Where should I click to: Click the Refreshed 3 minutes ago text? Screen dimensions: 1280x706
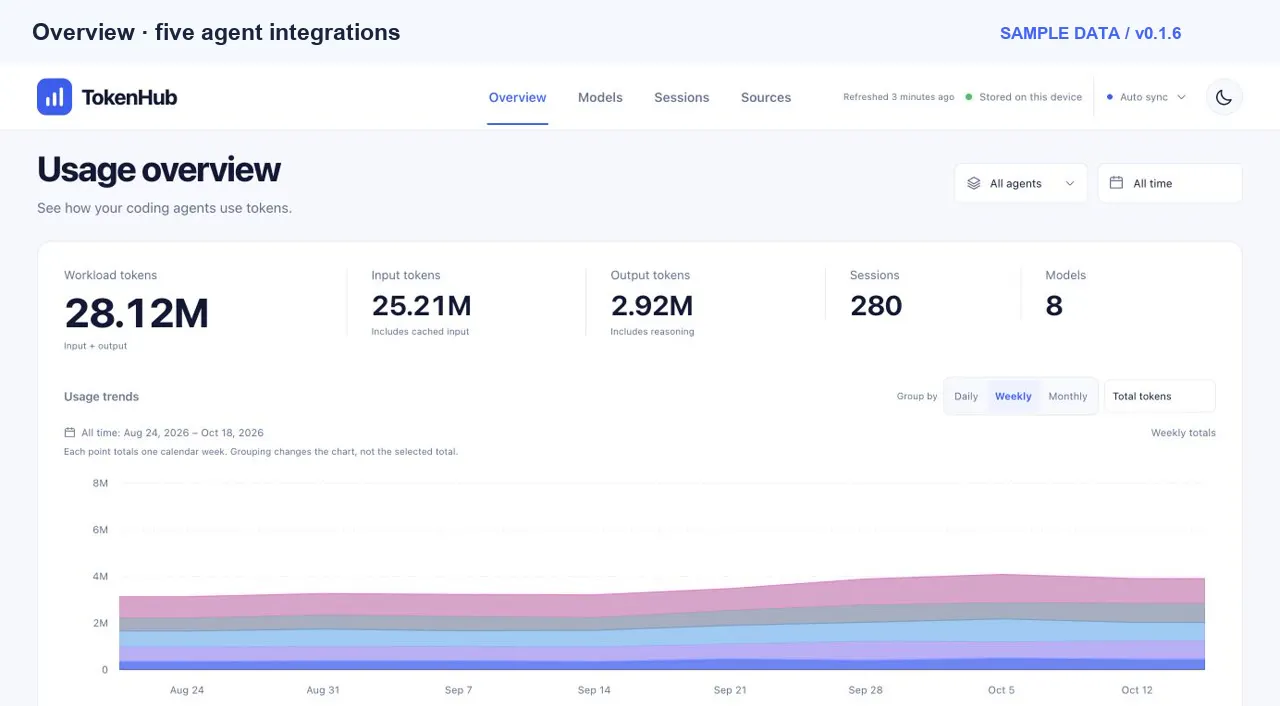(x=898, y=97)
